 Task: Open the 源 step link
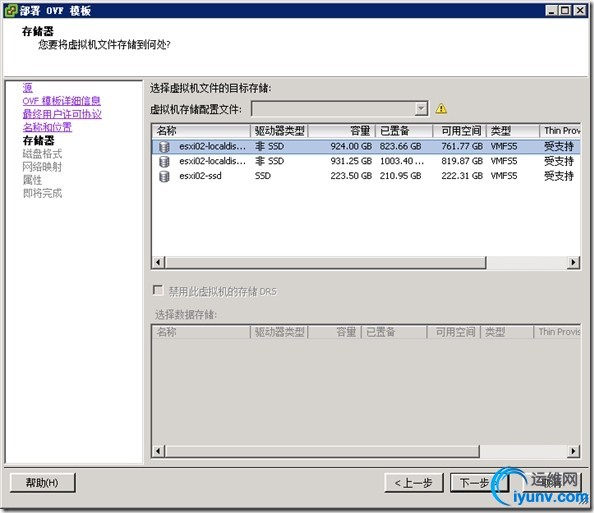tap(28, 88)
